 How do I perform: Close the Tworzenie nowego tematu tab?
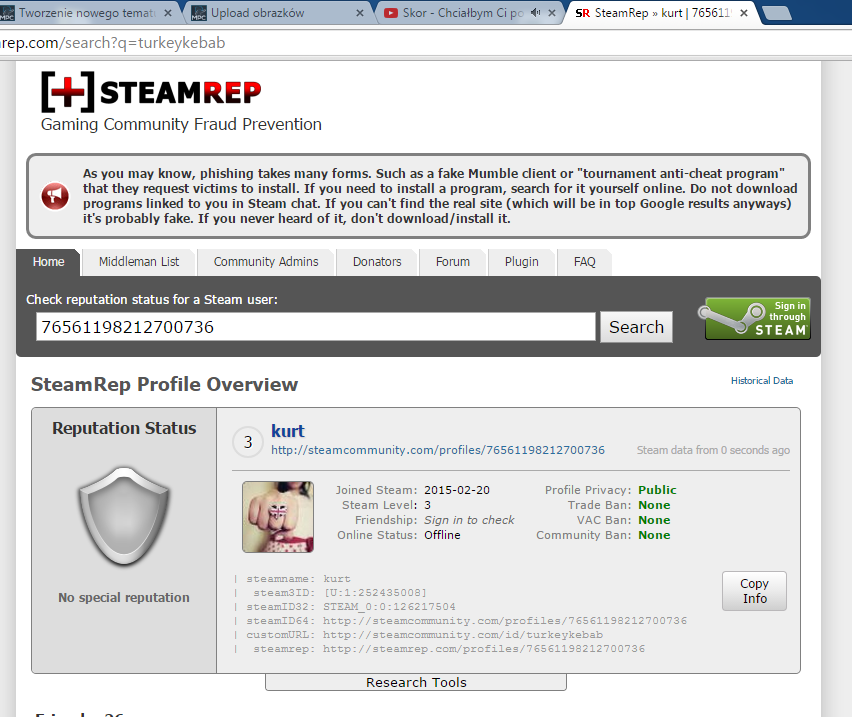click(168, 13)
